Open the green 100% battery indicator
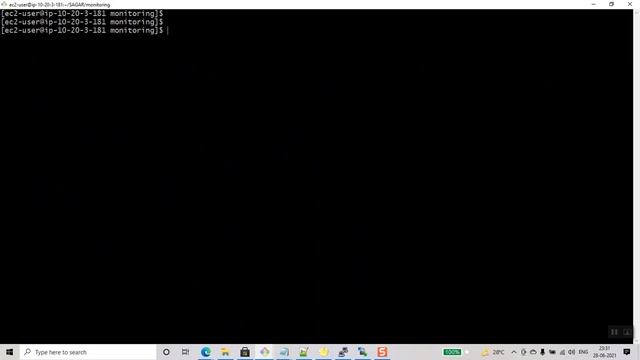Viewport: 640px width, 360px height. [x=452, y=352]
